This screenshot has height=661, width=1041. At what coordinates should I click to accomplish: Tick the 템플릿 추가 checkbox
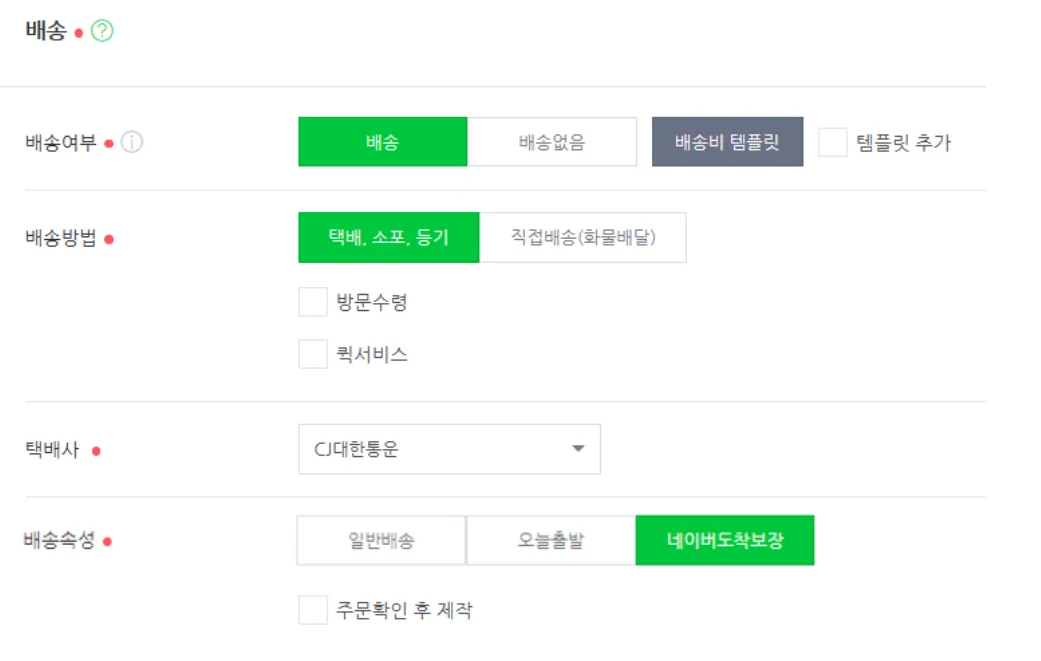832,142
